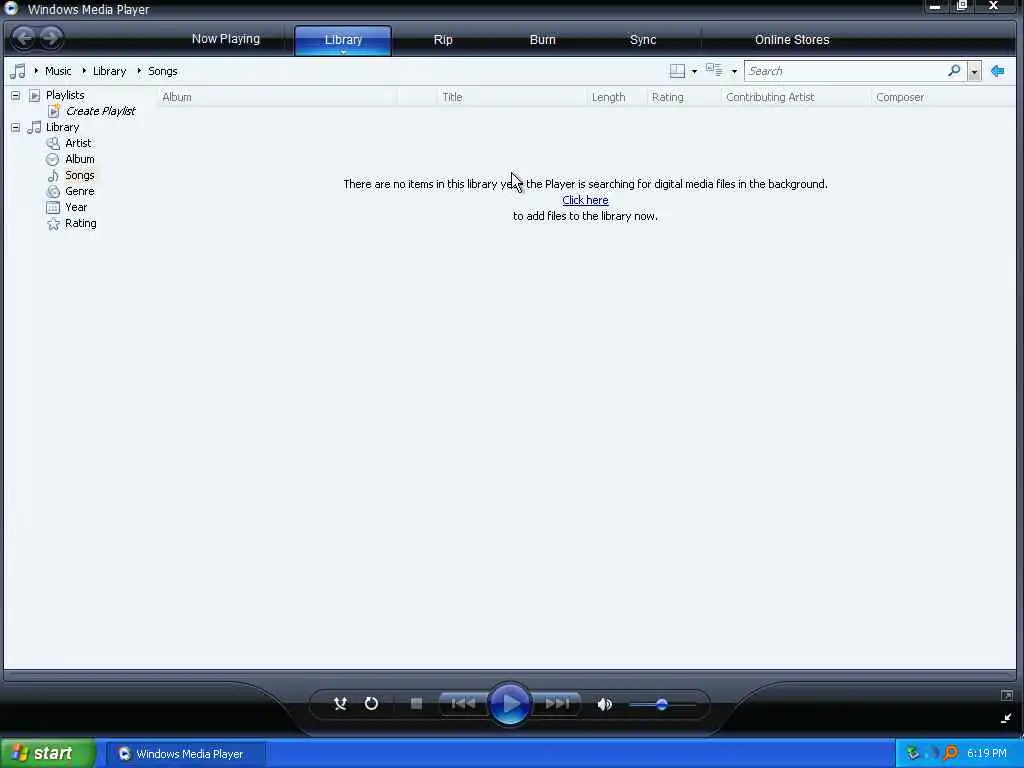Expand the arrow before Library breadcrumb

[84, 71]
